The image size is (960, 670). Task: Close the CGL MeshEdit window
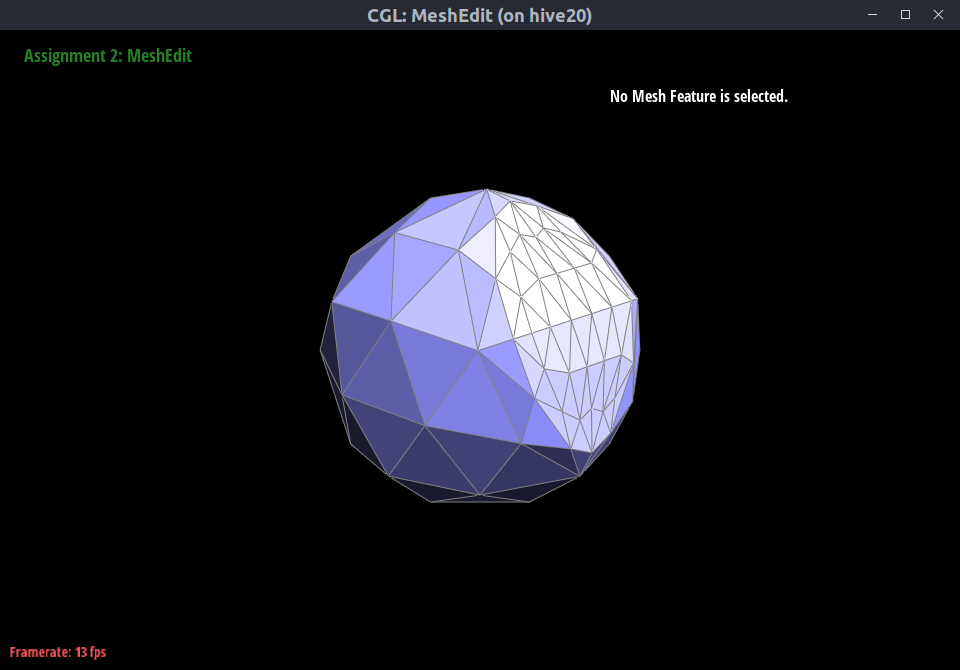pyautogui.click(x=938, y=15)
